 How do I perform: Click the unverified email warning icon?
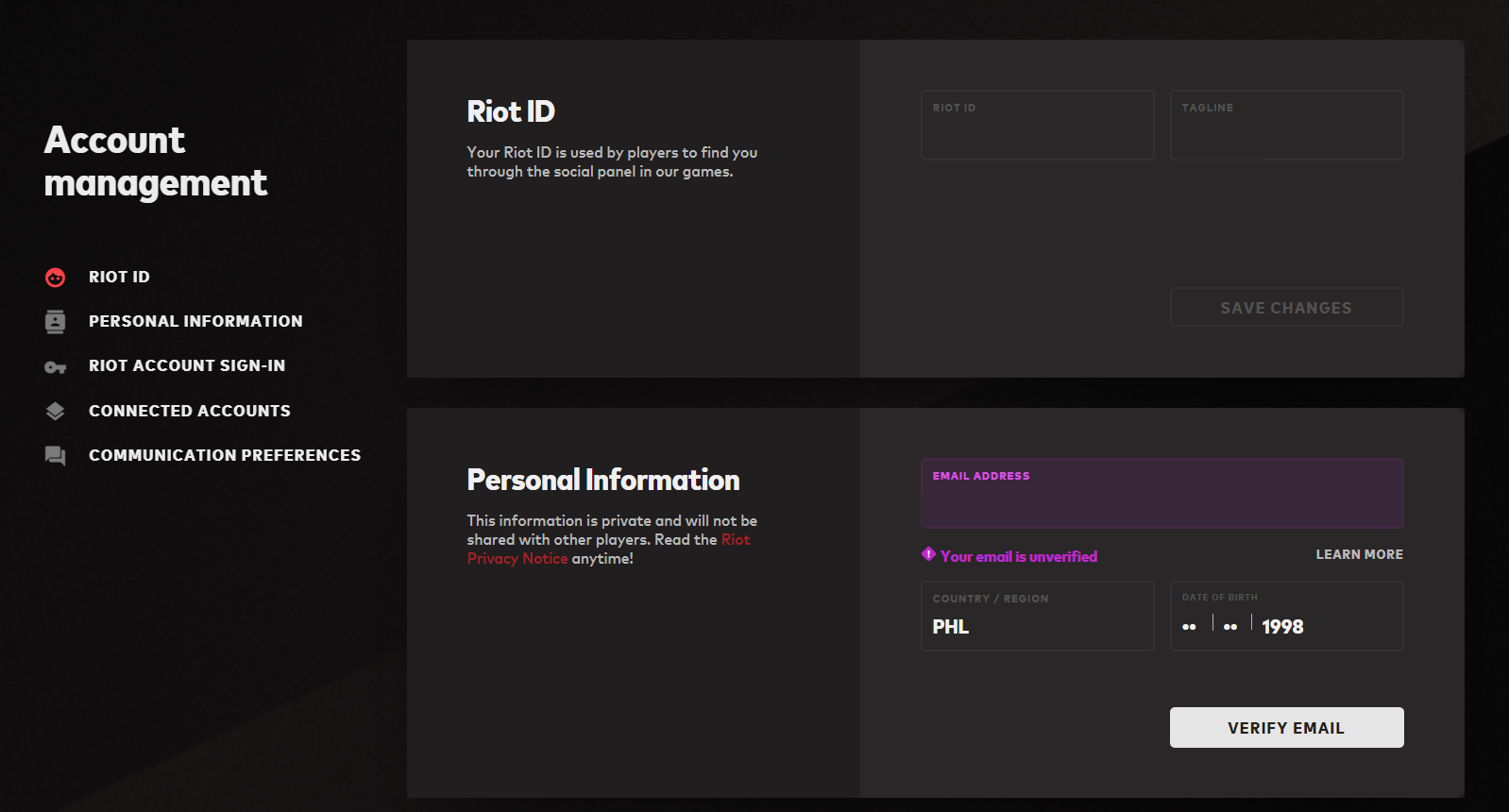[x=928, y=554]
